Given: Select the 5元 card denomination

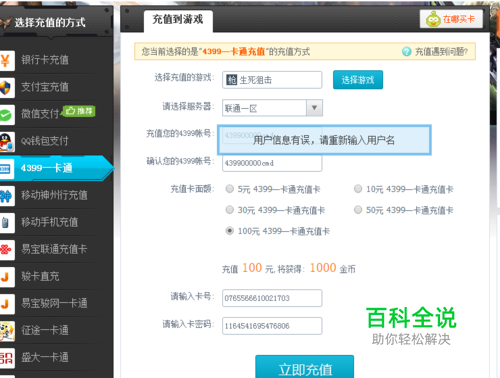Looking at the screenshot, I should point(230,189).
